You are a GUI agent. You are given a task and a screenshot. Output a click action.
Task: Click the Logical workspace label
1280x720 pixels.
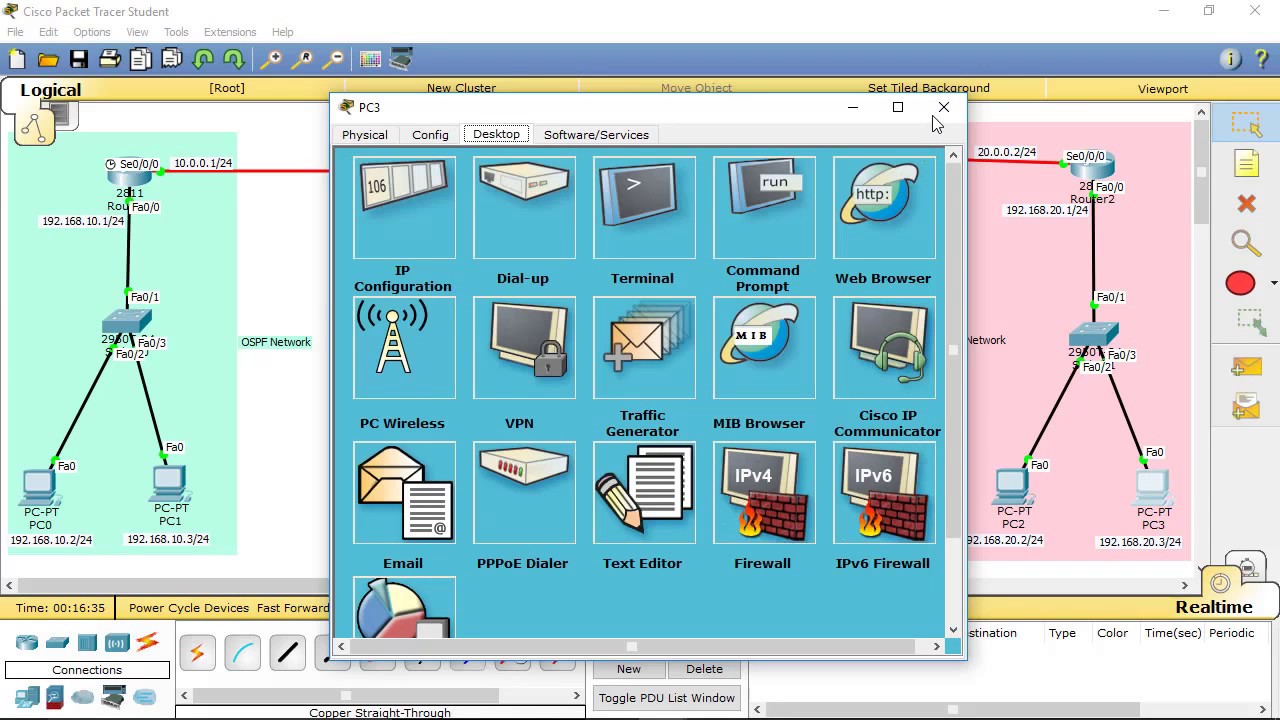point(50,90)
